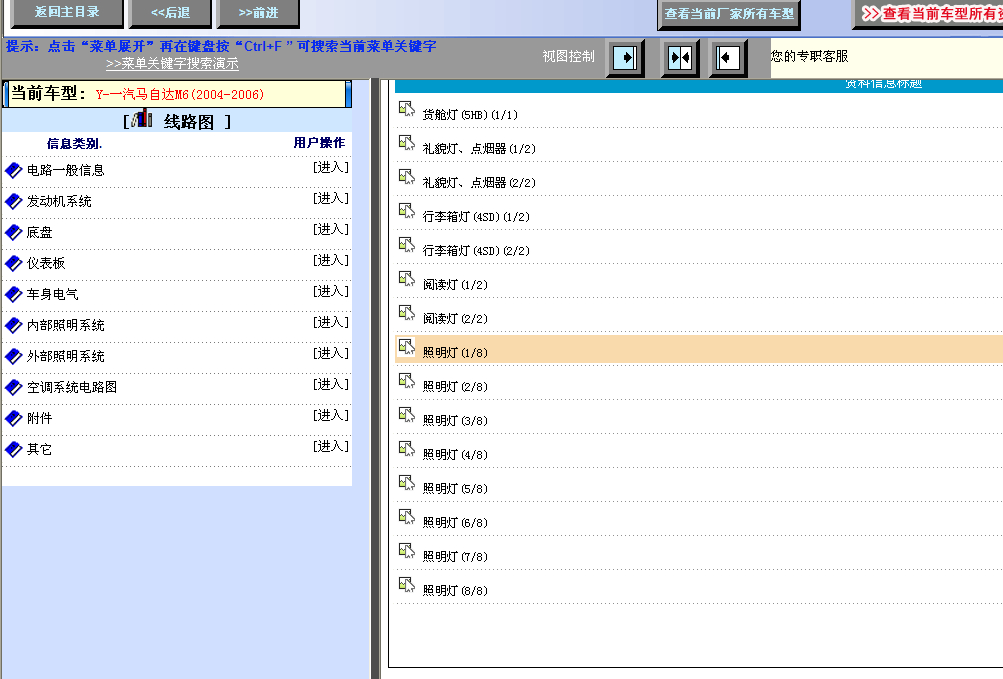Click the view control center-split icon
1003x679 pixels.
(x=679, y=58)
